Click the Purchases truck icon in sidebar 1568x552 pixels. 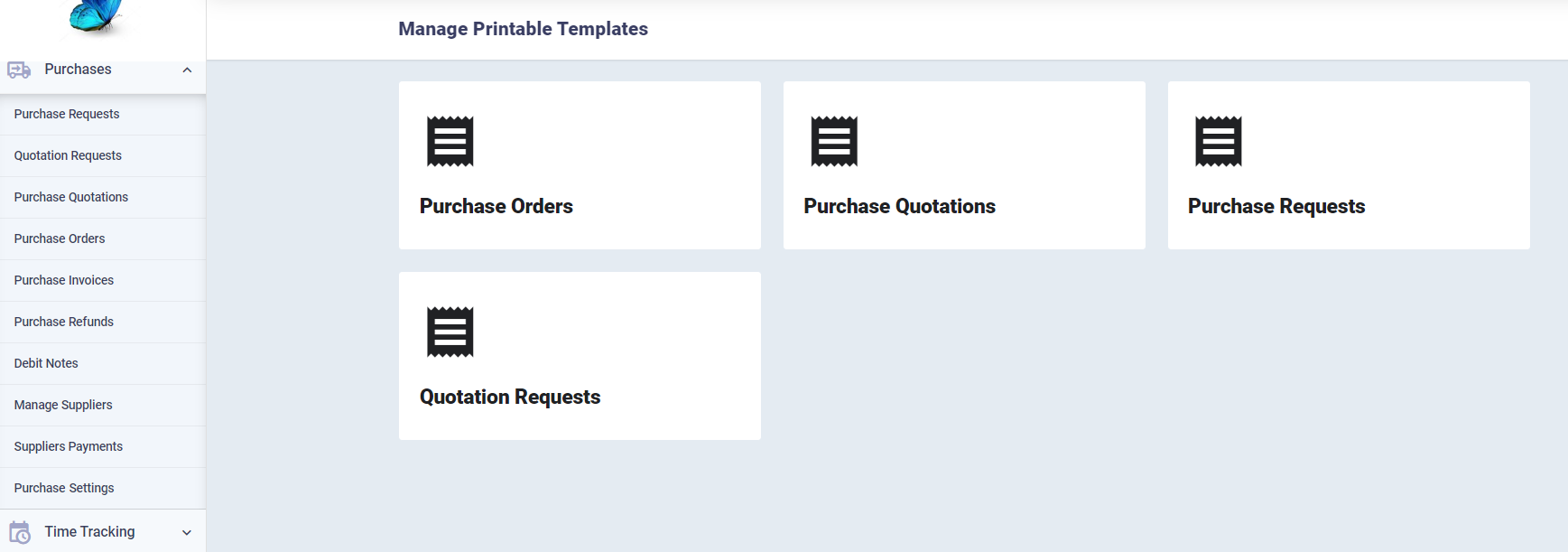click(19, 70)
